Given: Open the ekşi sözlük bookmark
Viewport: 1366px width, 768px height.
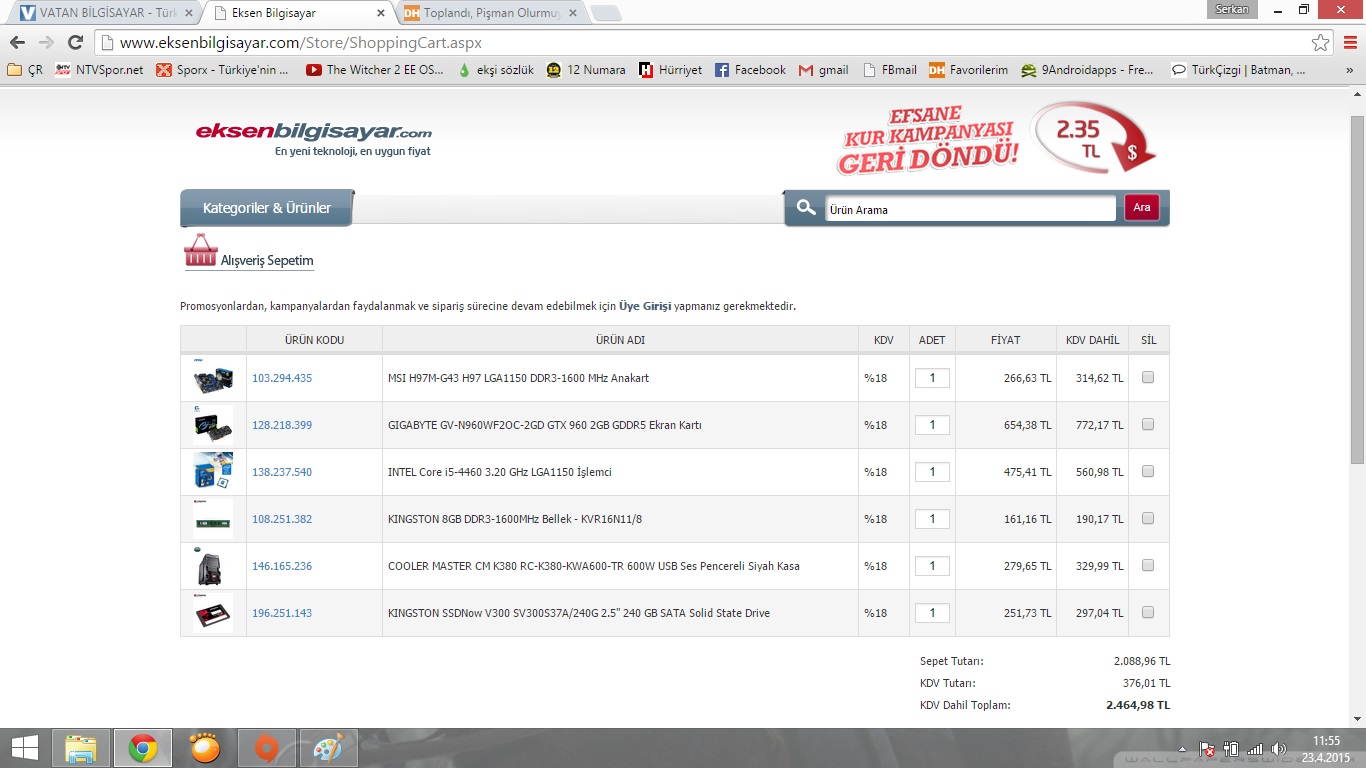Looking at the screenshot, I should coord(496,70).
